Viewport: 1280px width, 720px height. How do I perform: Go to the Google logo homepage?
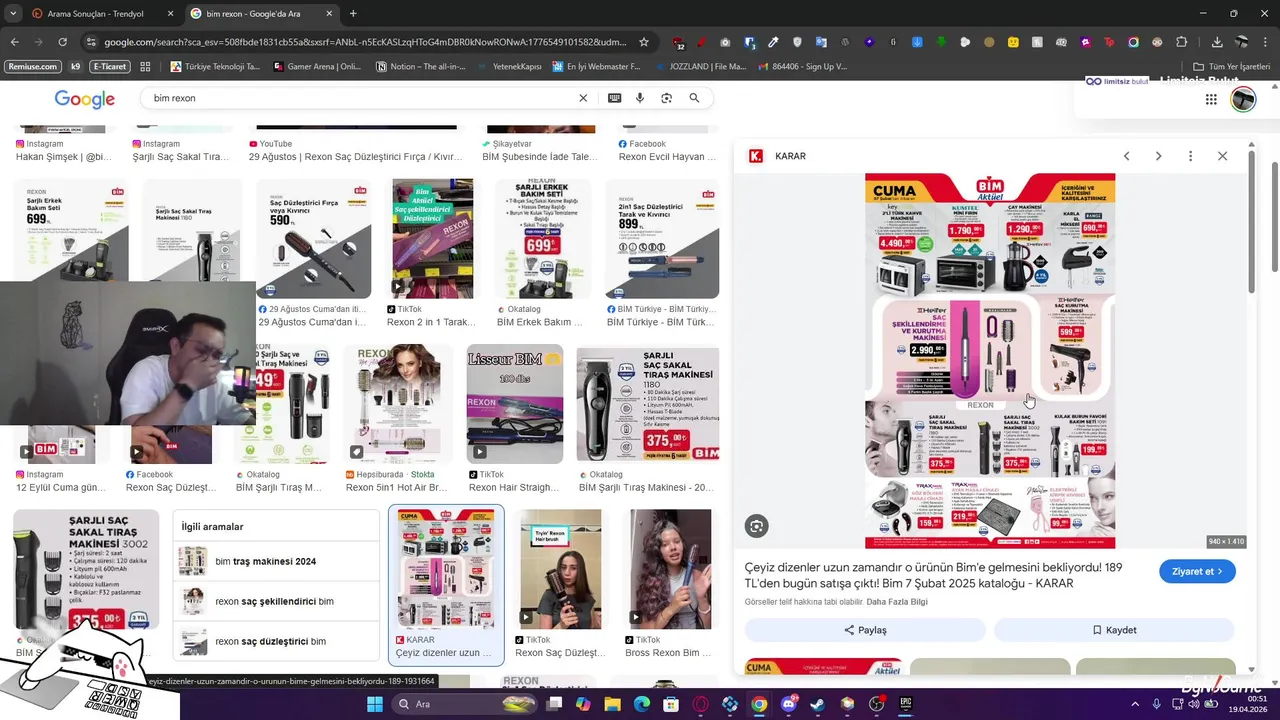(84, 99)
